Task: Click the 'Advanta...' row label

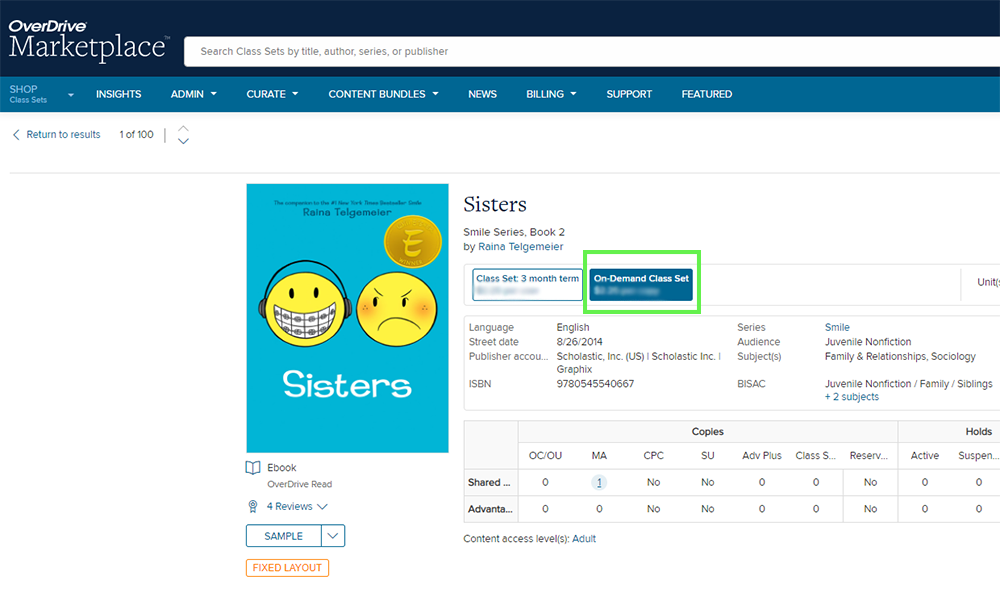Action: click(490, 509)
